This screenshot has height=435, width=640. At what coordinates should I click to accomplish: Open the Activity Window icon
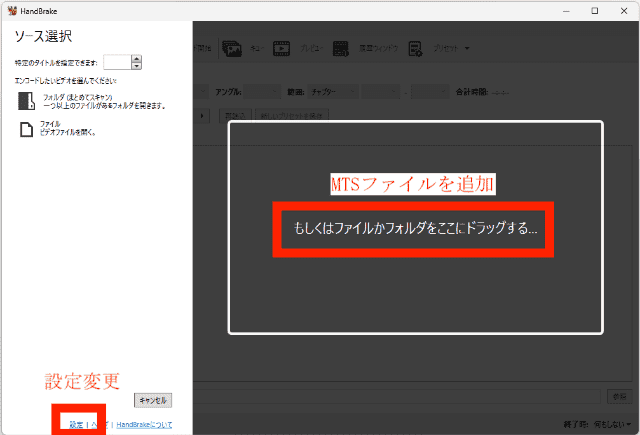click(341, 48)
